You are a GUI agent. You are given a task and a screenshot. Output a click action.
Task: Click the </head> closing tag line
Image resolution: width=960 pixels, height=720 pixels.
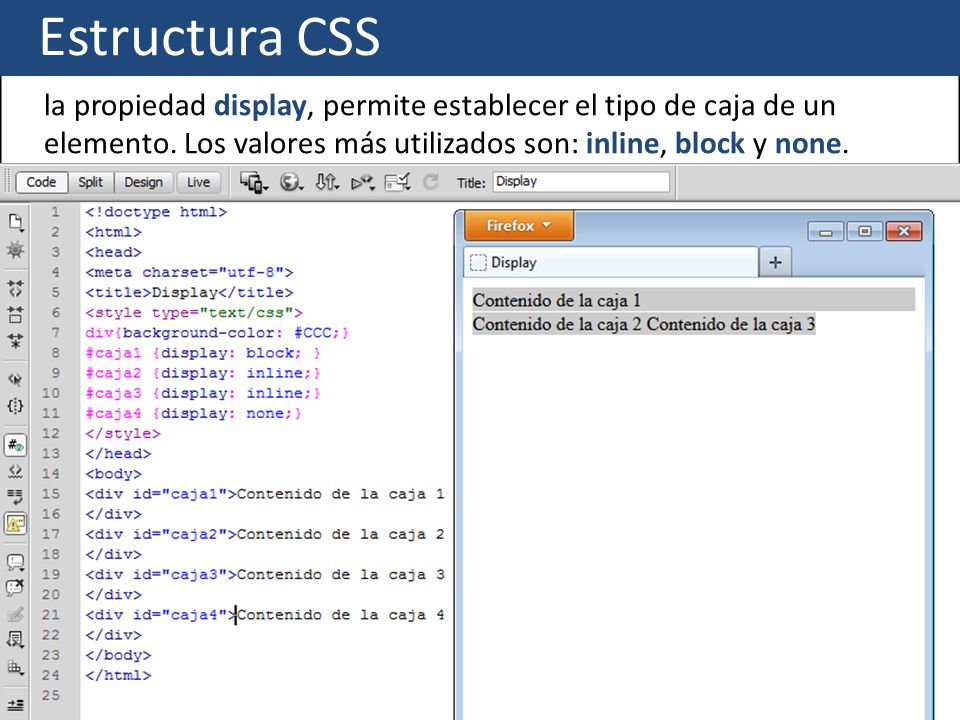point(118,454)
